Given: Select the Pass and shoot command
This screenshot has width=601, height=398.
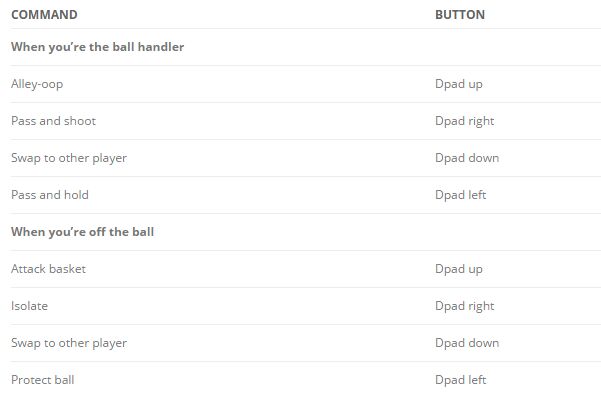Looking at the screenshot, I should point(53,121).
